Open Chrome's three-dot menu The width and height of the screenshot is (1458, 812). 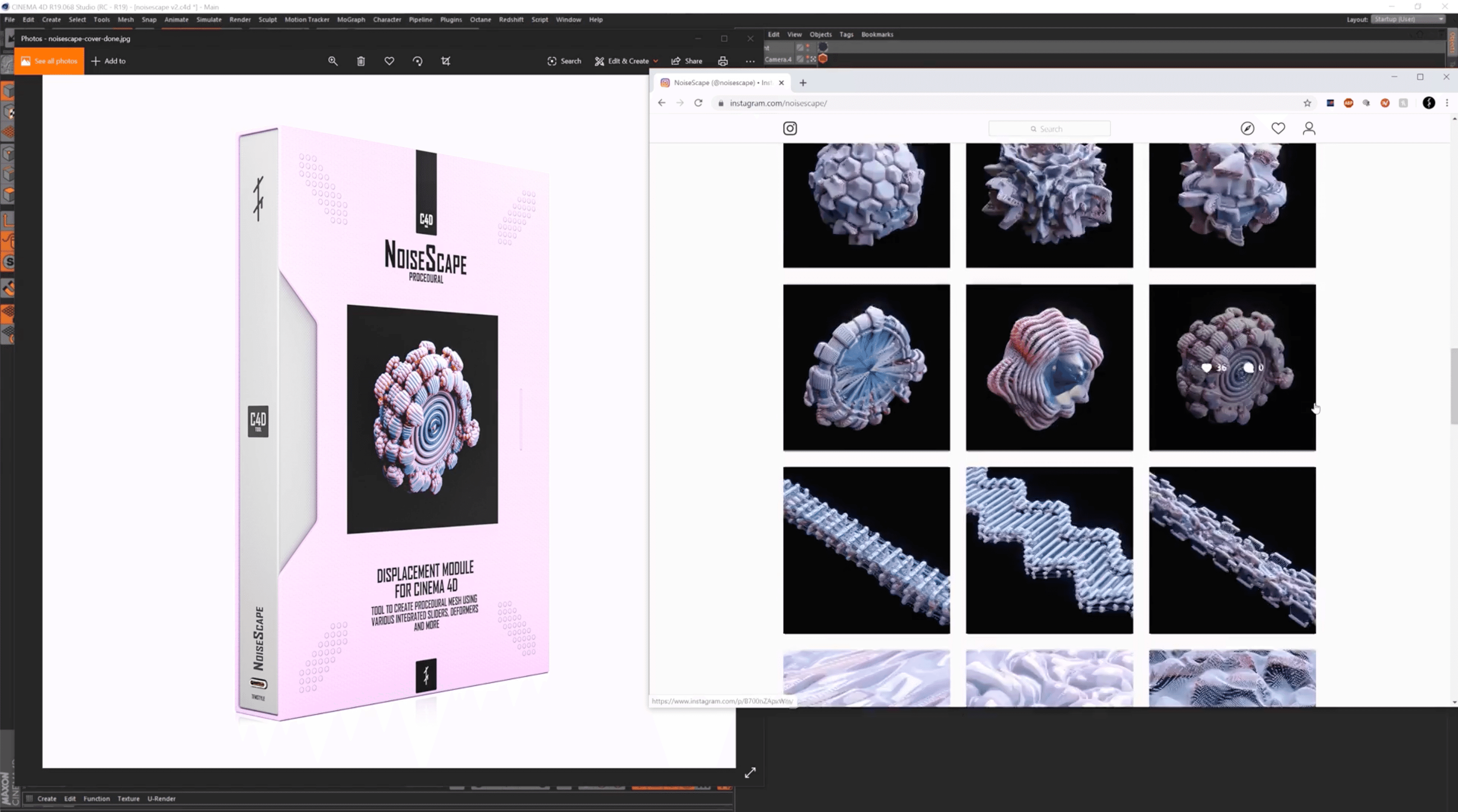pos(1446,103)
